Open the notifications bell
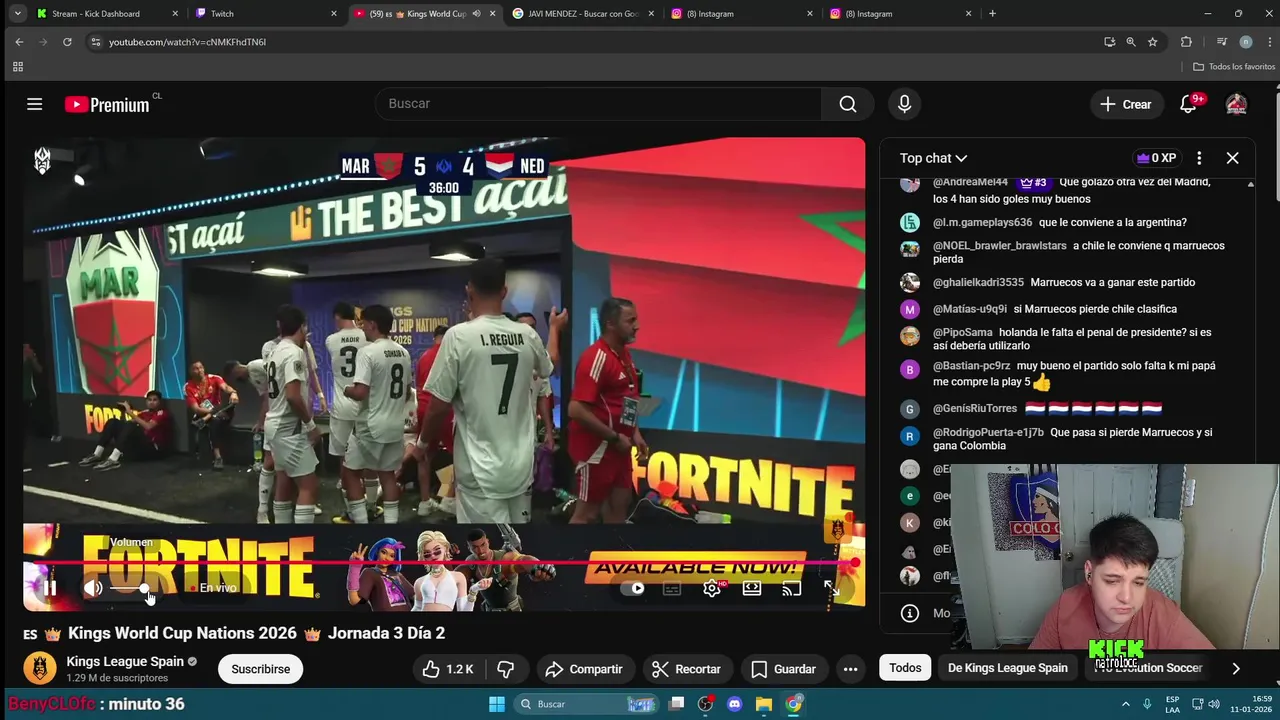The height and width of the screenshot is (720, 1280). [1188, 104]
